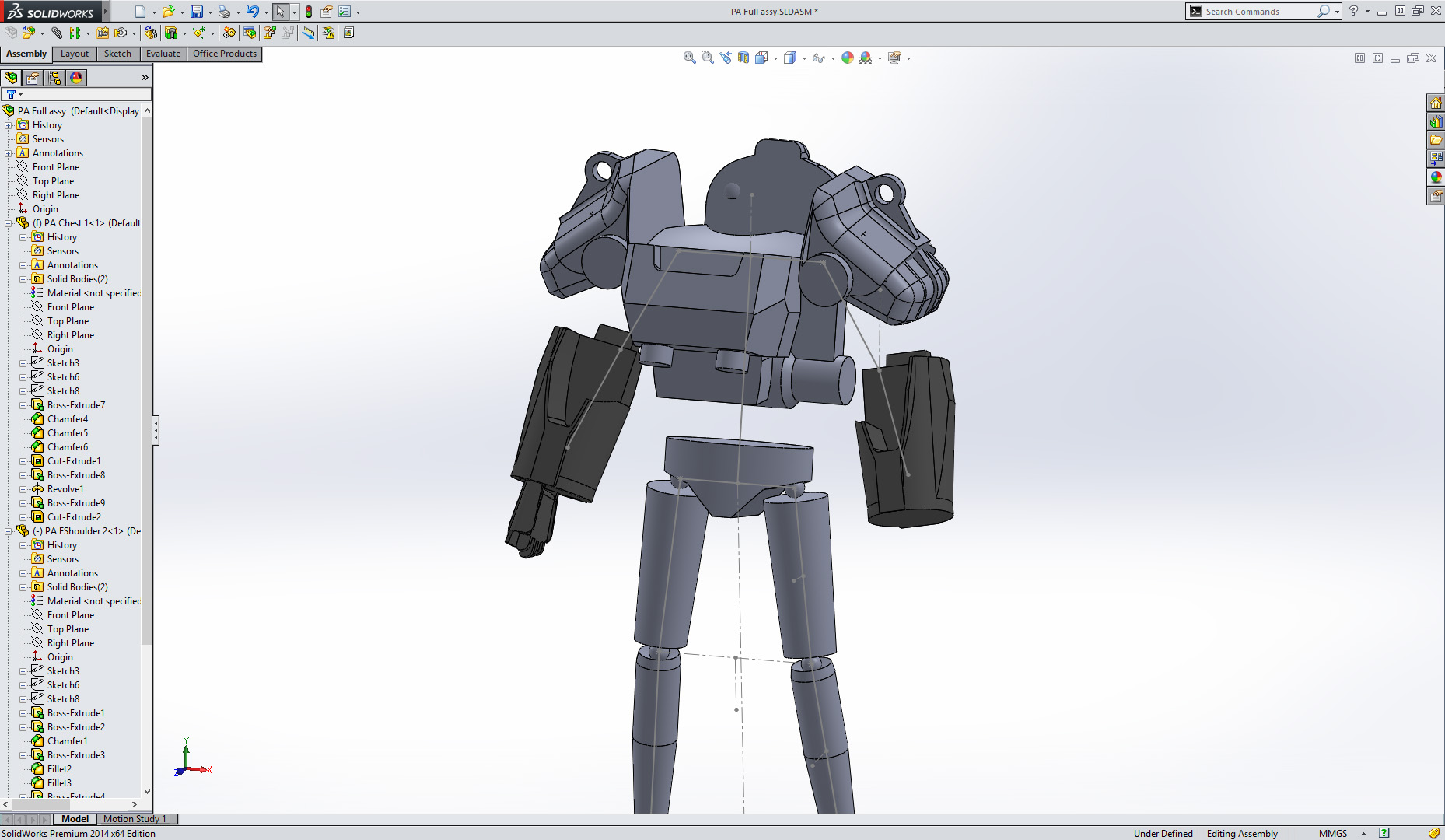This screenshot has height=840, width=1445.
Task: Click the Previous View icon
Action: click(725, 58)
